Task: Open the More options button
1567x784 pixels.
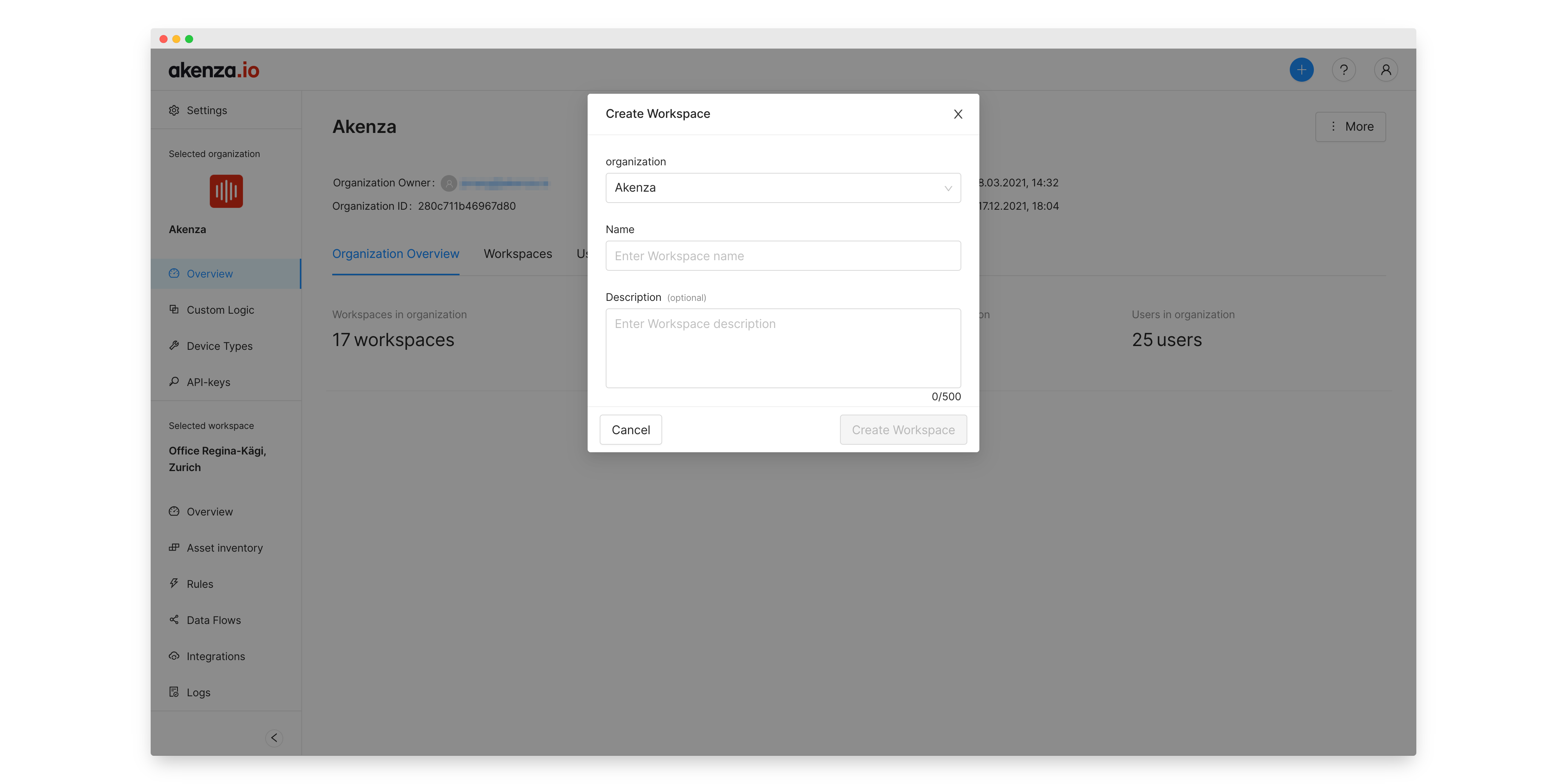Action: [1350, 127]
